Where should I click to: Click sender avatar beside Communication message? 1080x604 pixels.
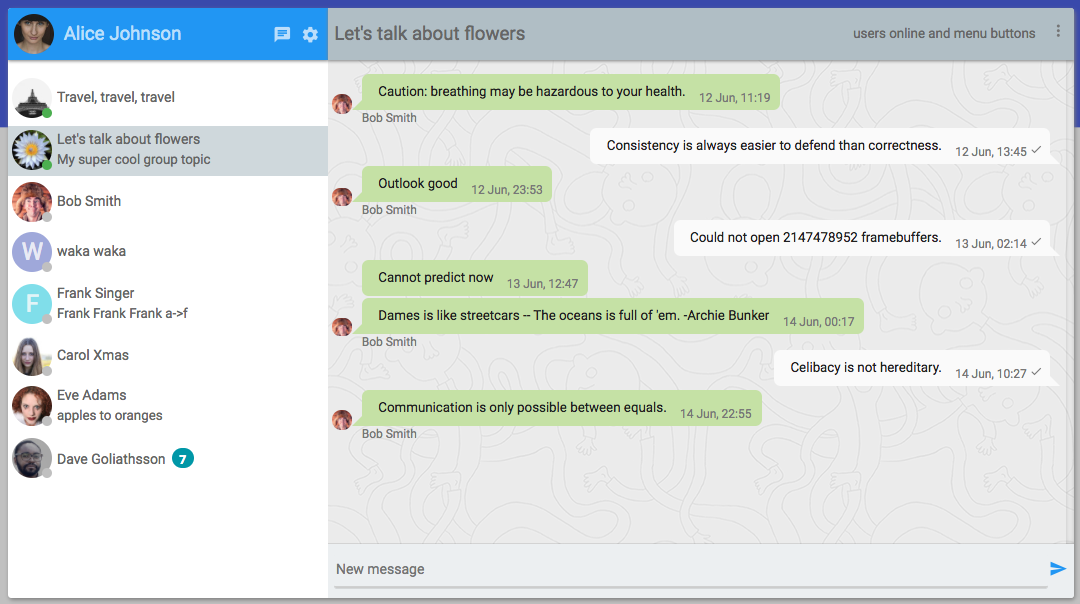[342, 419]
